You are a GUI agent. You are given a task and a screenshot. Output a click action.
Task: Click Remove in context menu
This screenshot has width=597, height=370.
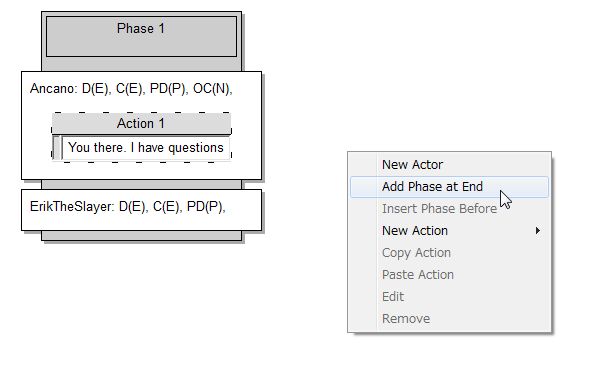pyautogui.click(x=449, y=319)
